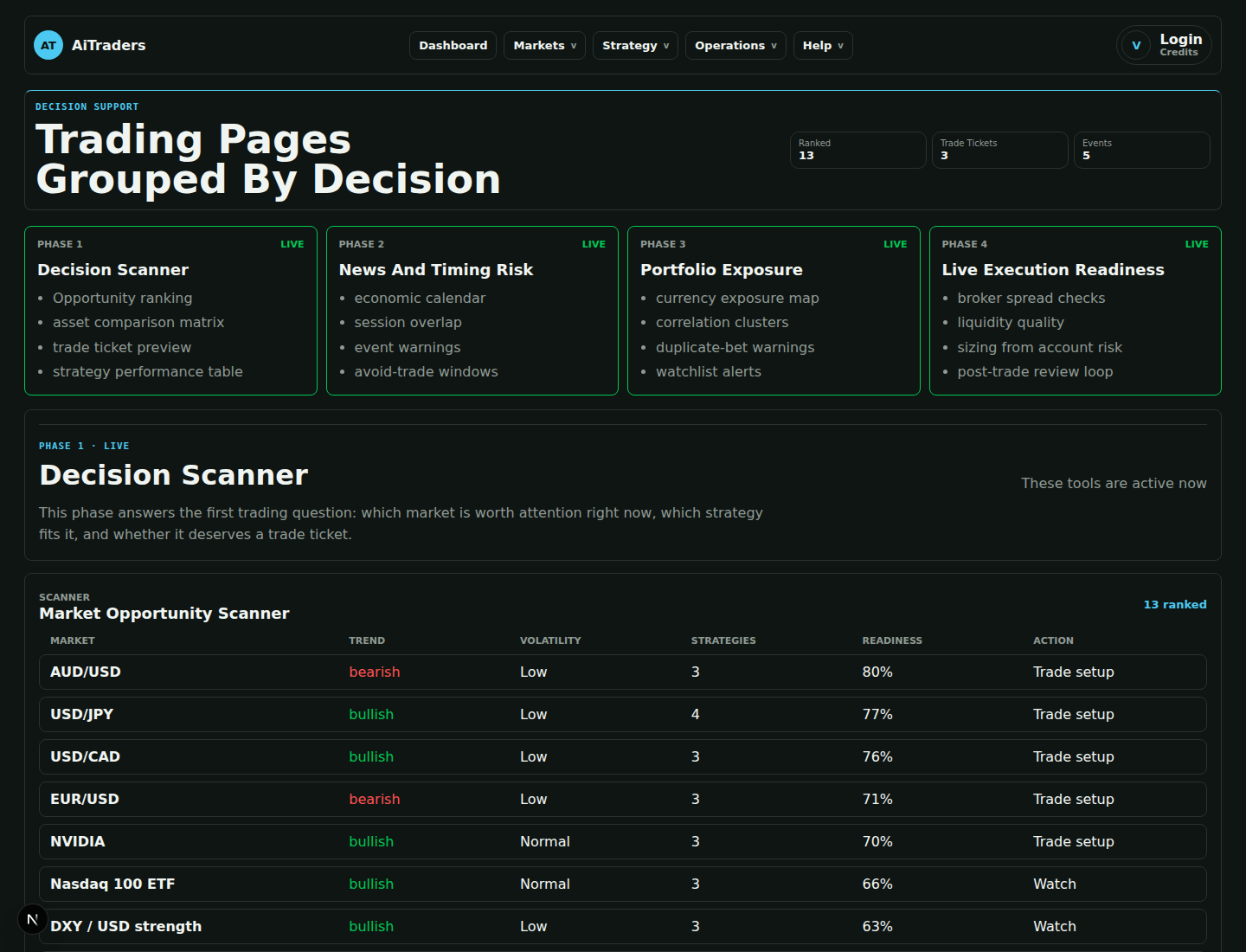Open the Dashboard menu item

click(453, 45)
